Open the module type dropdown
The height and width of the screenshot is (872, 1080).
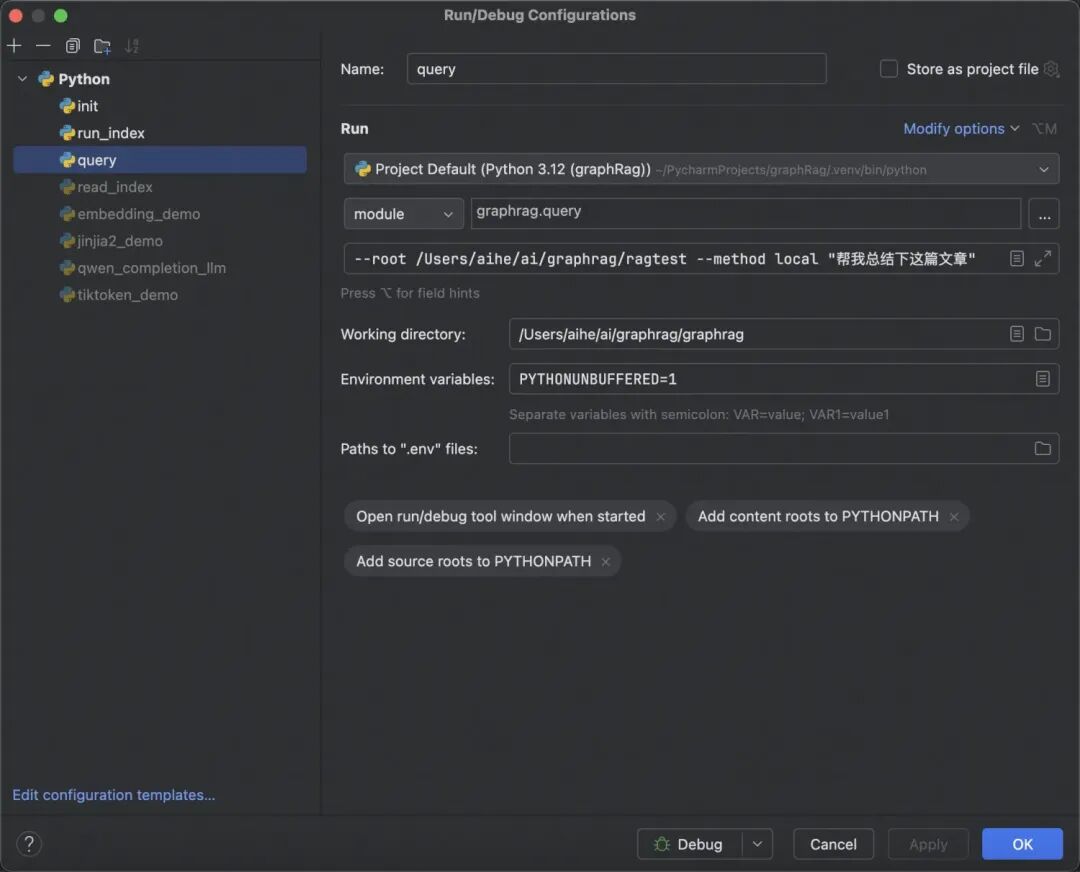(403, 214)
